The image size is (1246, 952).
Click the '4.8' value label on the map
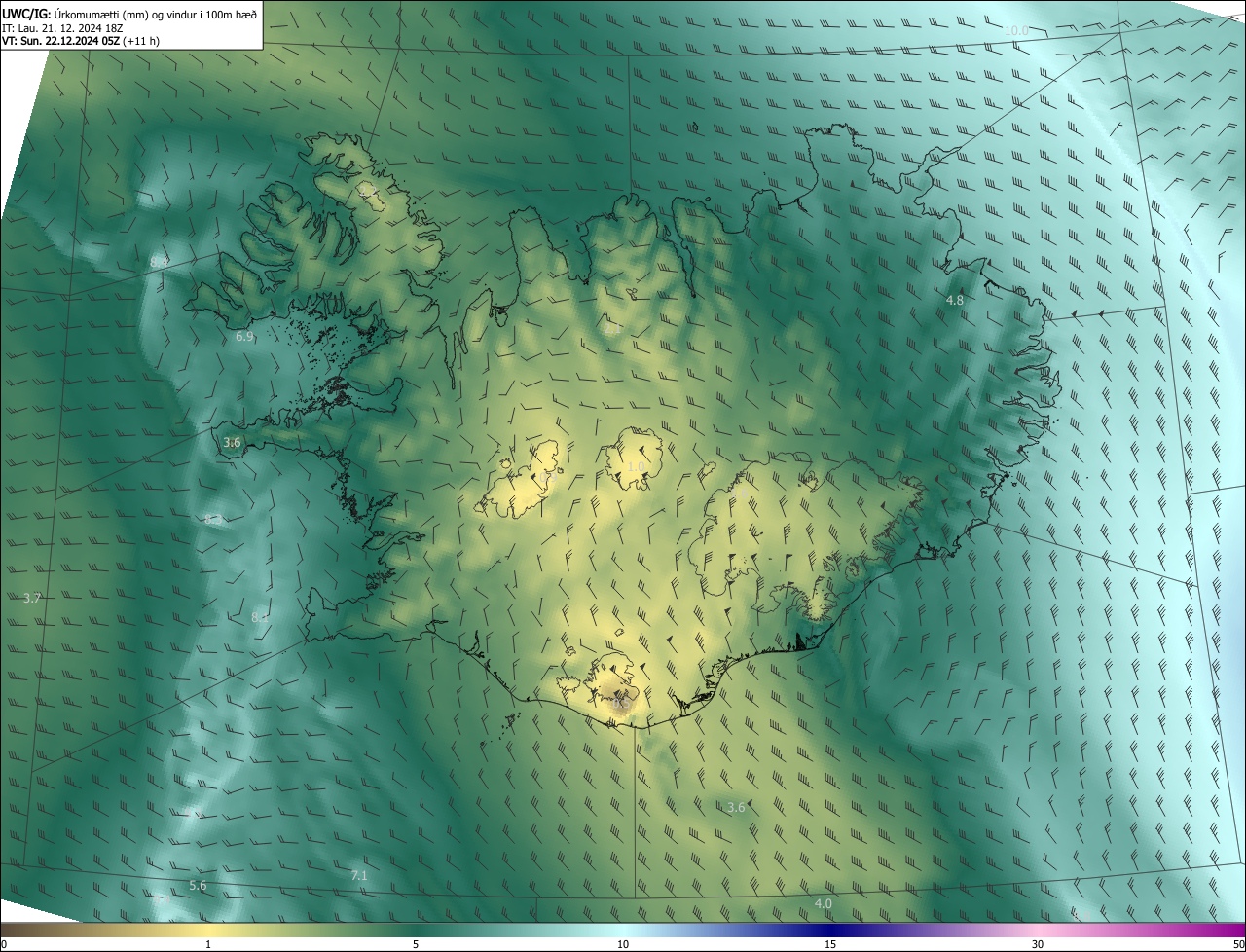click(x=955, y=301)
